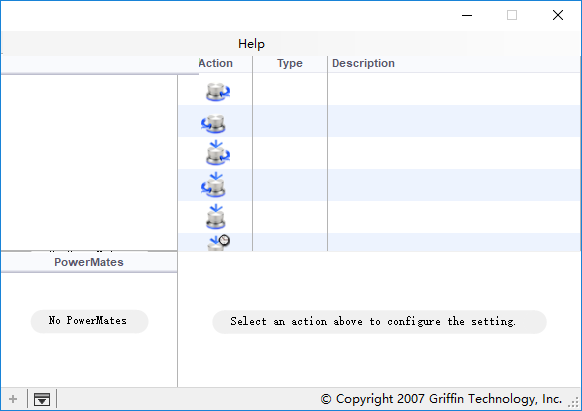Click the plus add button at bottom left
582x411 pixels.
point(13,399)
